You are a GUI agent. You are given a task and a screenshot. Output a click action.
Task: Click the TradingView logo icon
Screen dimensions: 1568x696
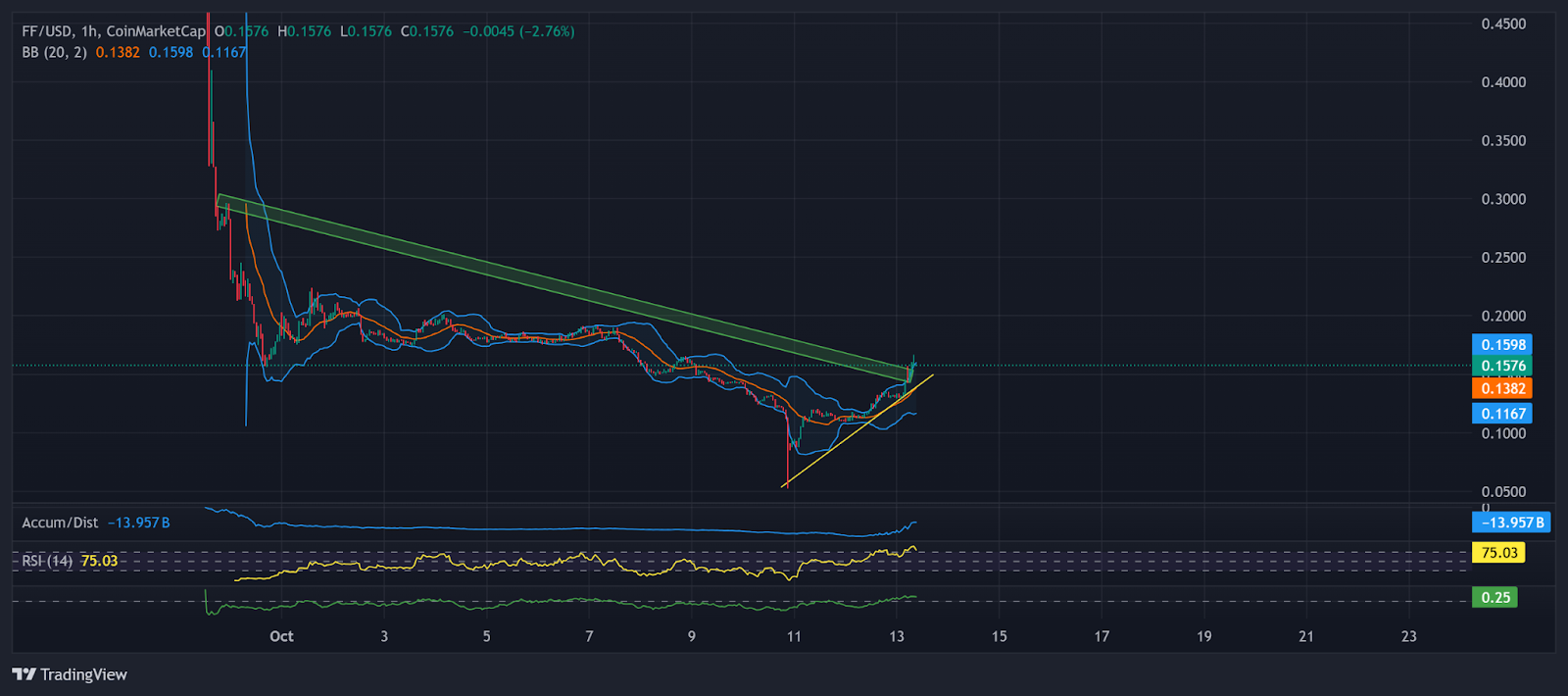coord(24,674)
